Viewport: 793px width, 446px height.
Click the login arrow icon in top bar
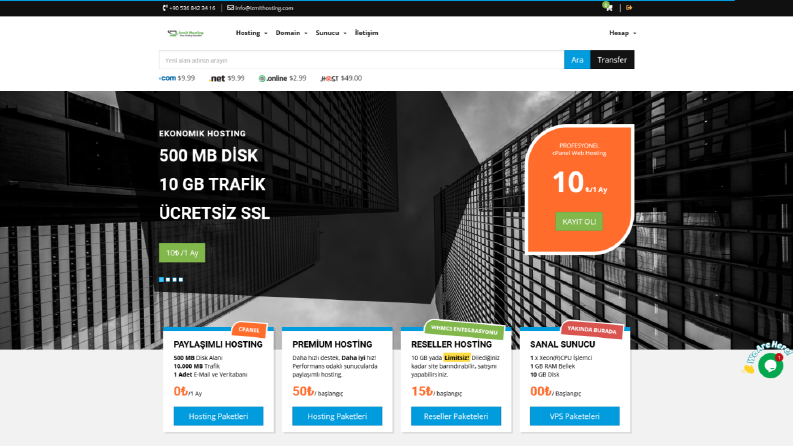[629, 8]
